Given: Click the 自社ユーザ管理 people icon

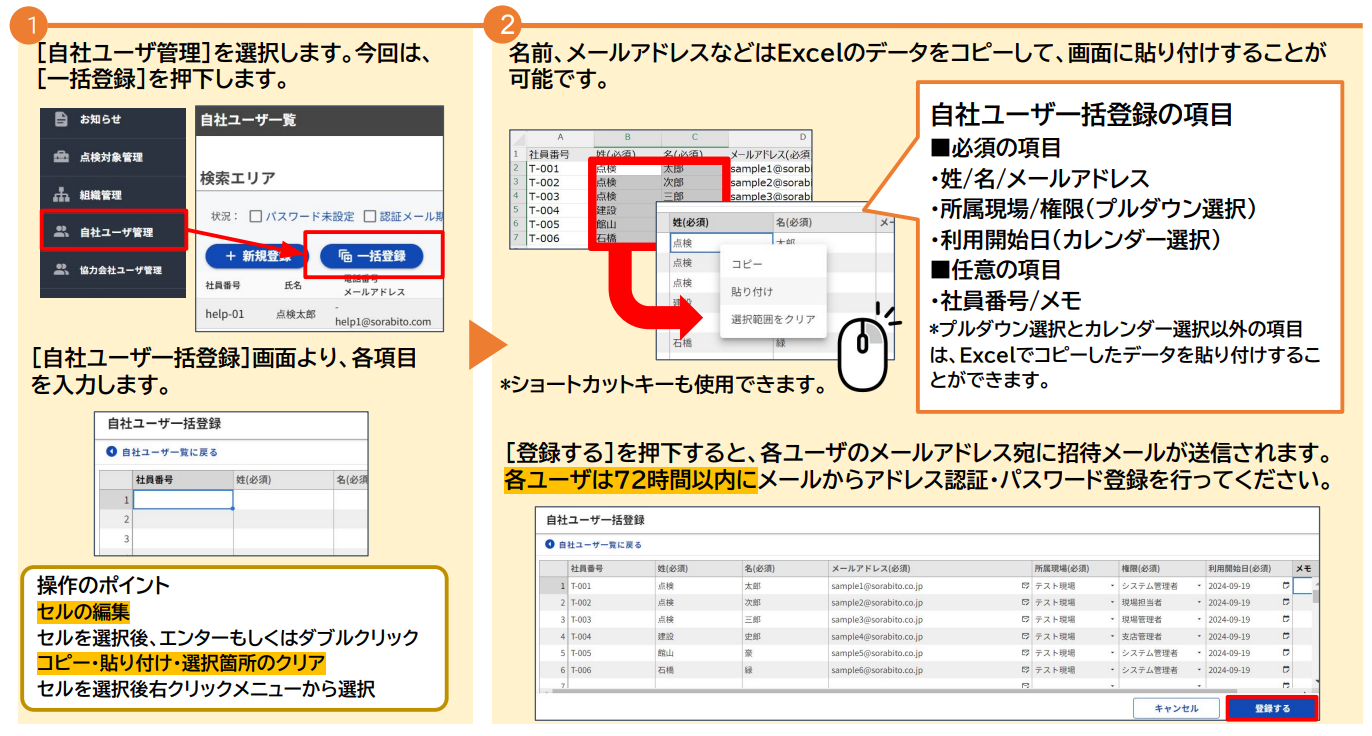Looking at the screenshot, I should tap(62, 232).
